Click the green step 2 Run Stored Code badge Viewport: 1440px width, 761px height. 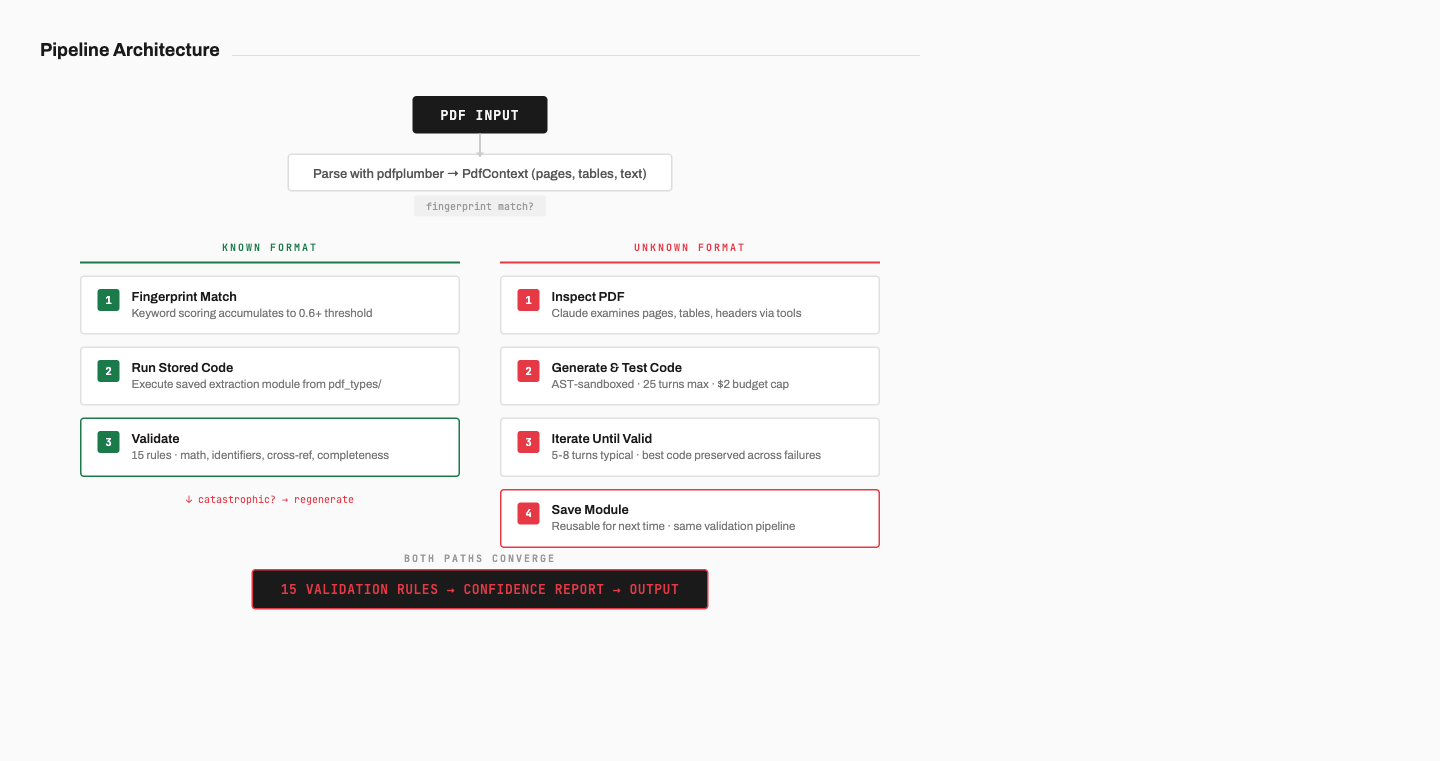tap(108, 370)
